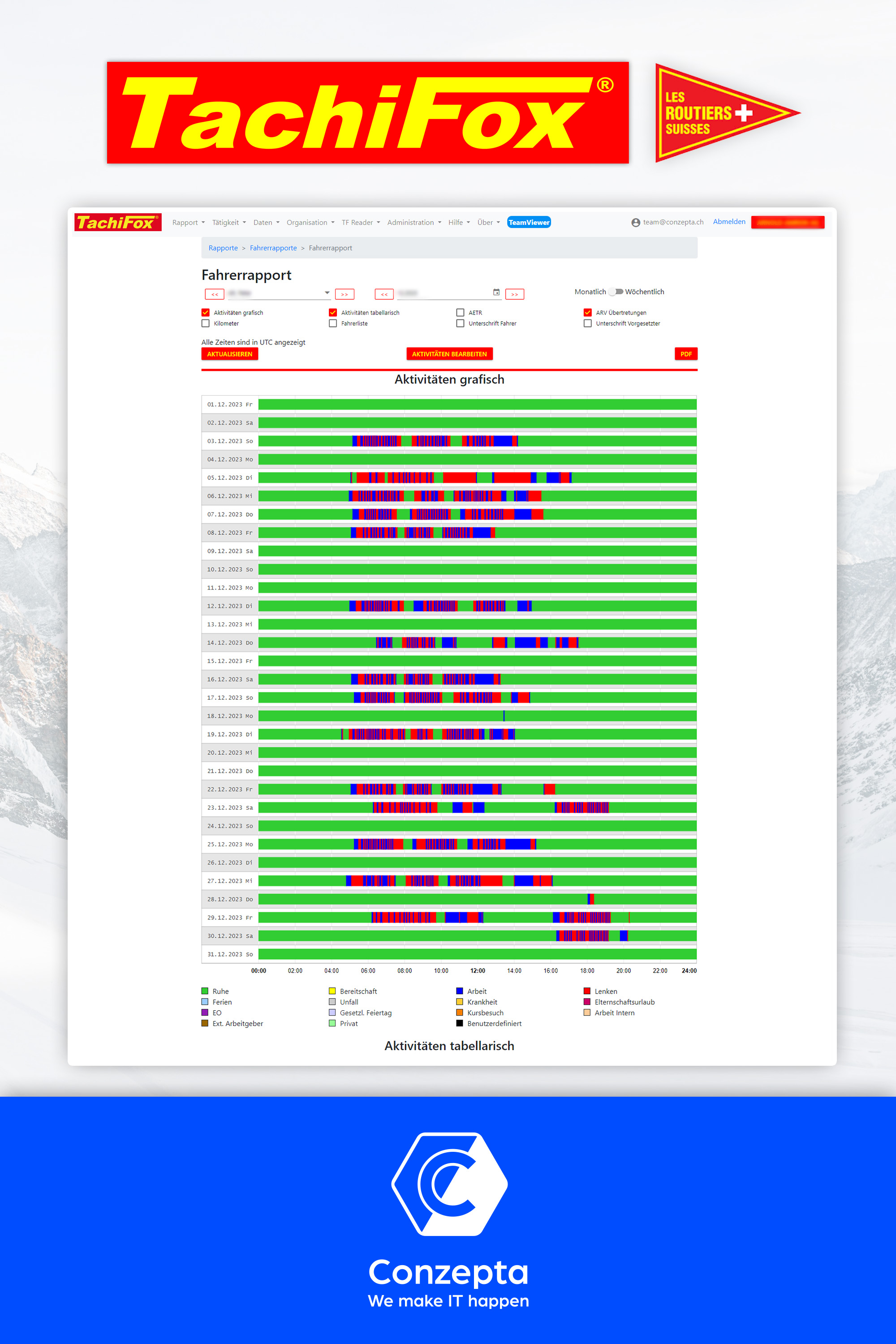896x1344 pixels.
Task: Click the Elternschaftsurlaub legend swatch
Action: (587, 1002)
